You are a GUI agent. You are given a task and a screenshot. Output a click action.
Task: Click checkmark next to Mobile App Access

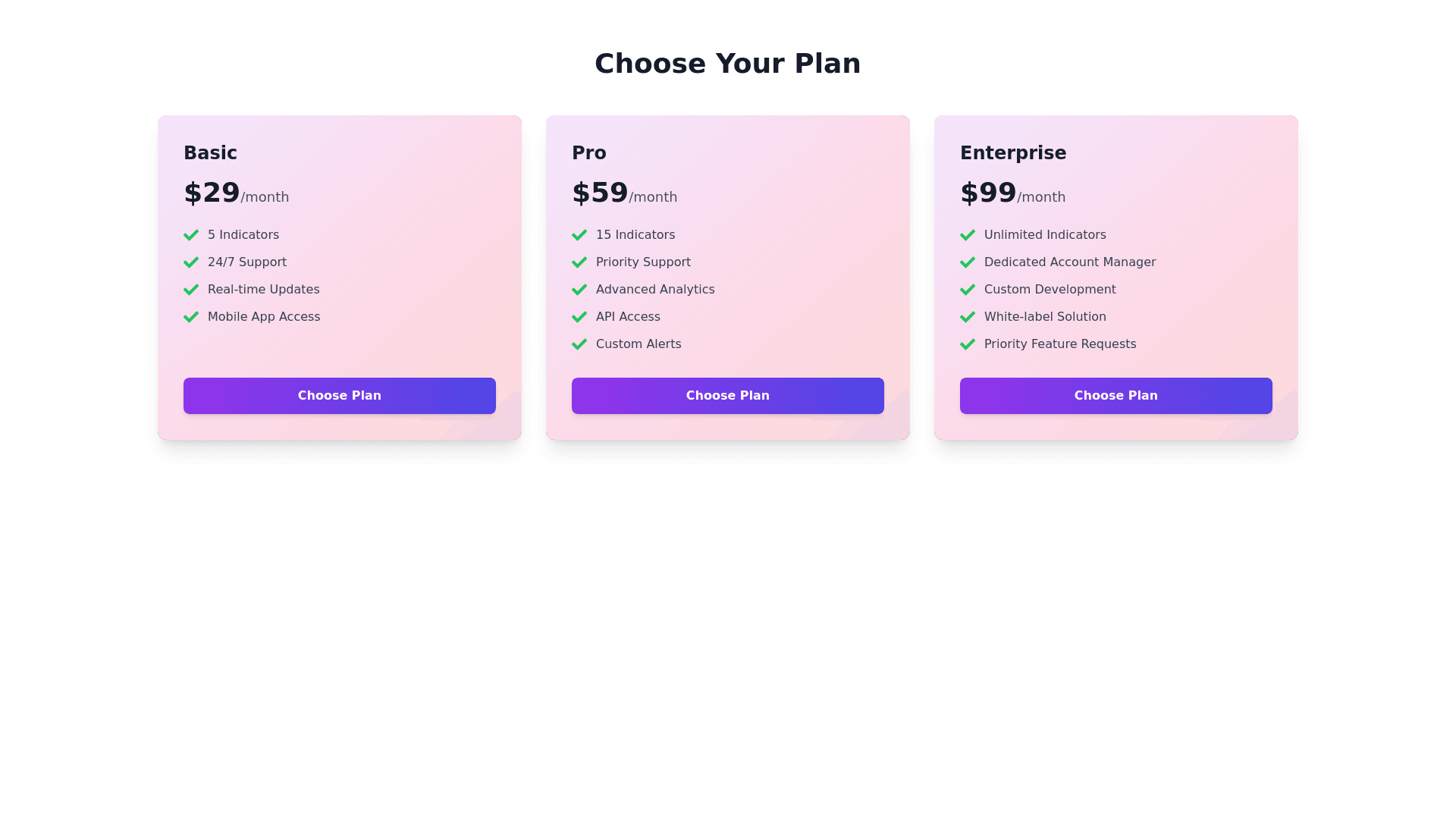click(191, 317)
